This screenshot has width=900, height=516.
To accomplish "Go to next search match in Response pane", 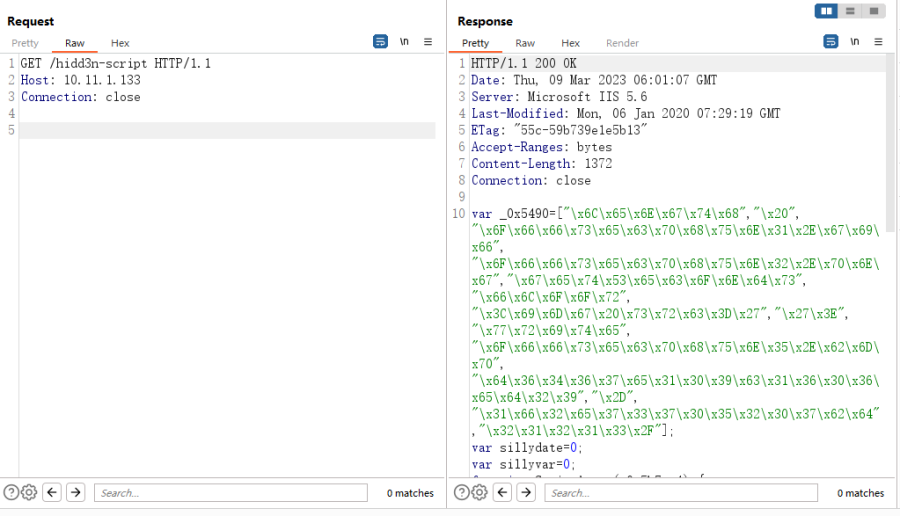I will (526, 492).
